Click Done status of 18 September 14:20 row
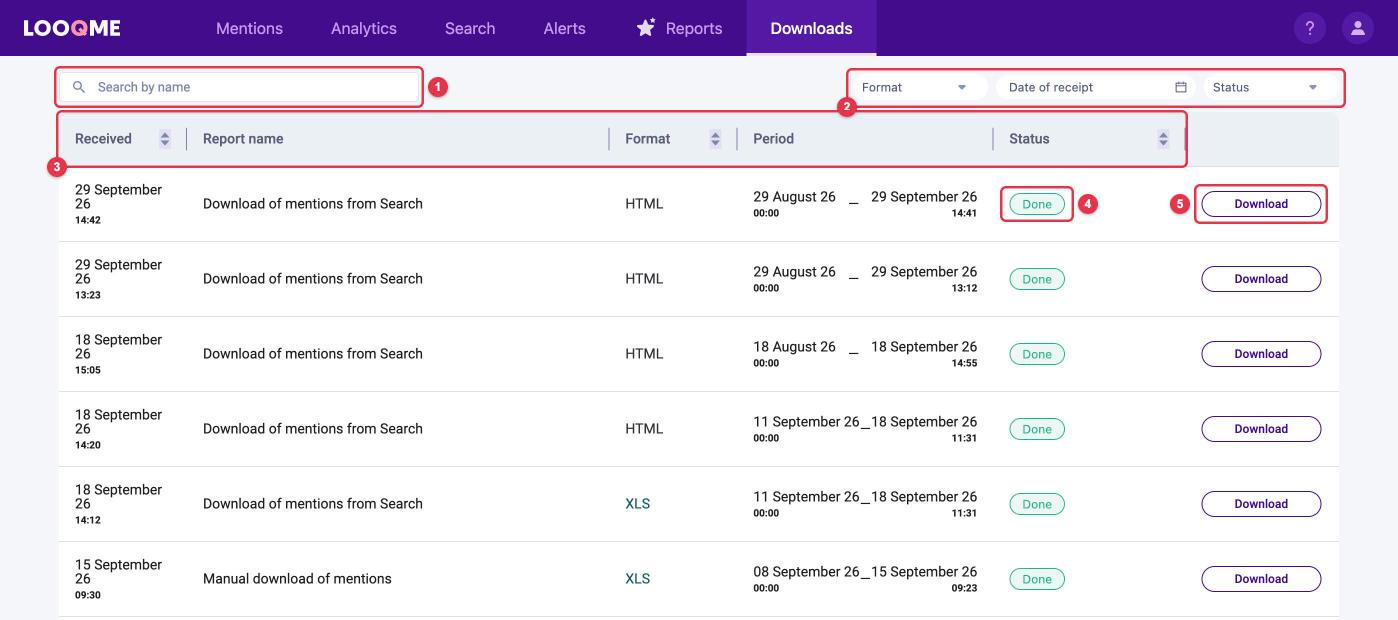 point(1037,429)
